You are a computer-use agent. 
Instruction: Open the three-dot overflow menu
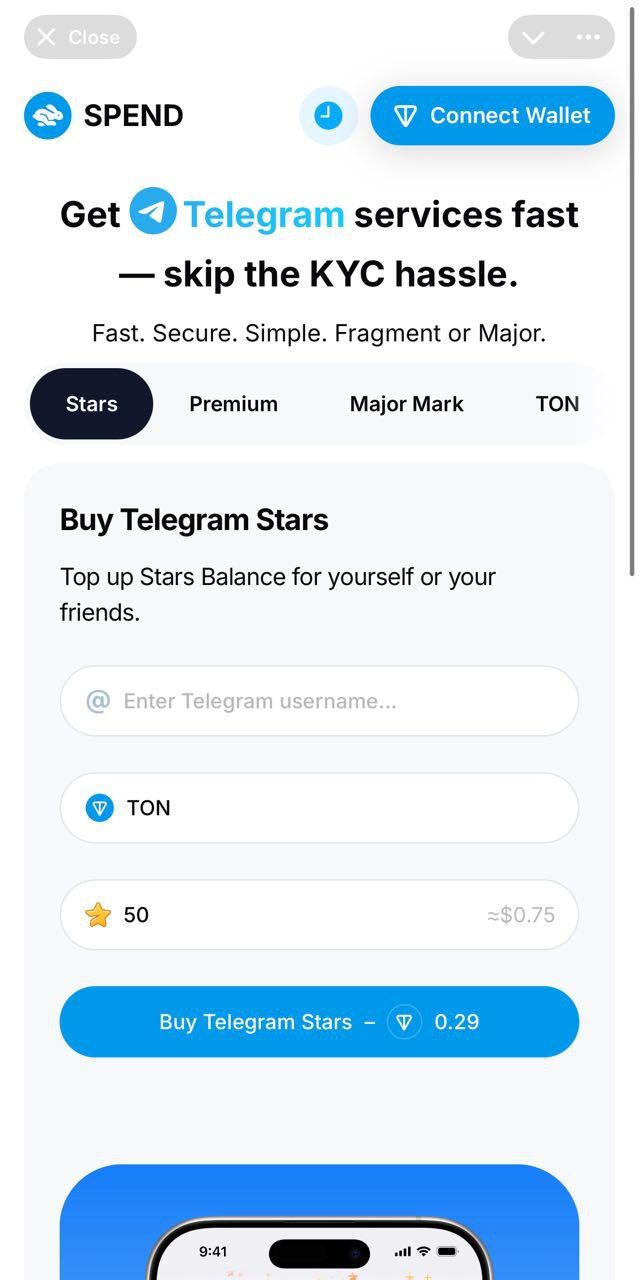click(590, 37)
